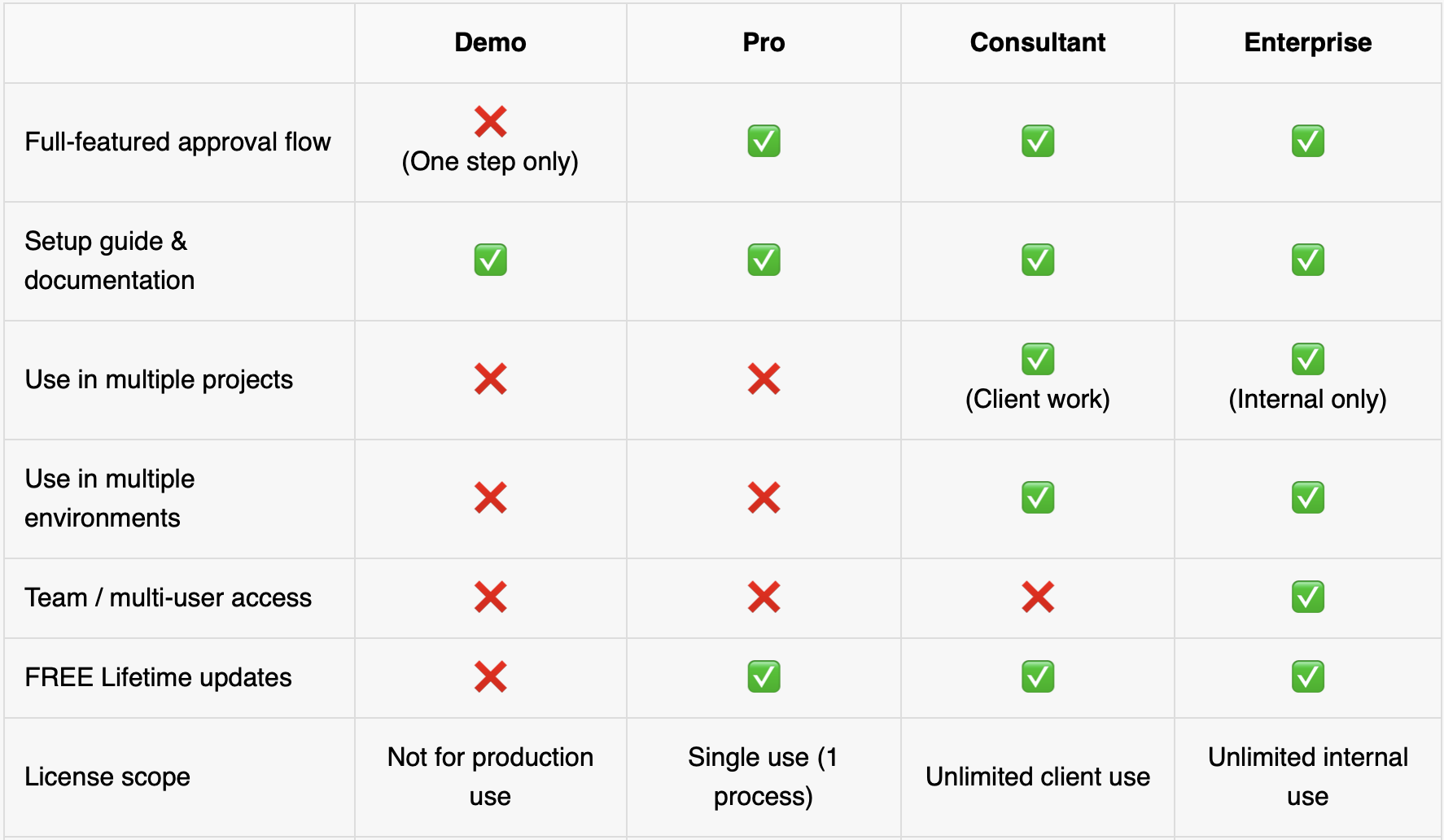Click Consultant red cross for Team multi-user access
This screenshot has height=840, width=1444.
1038,597
